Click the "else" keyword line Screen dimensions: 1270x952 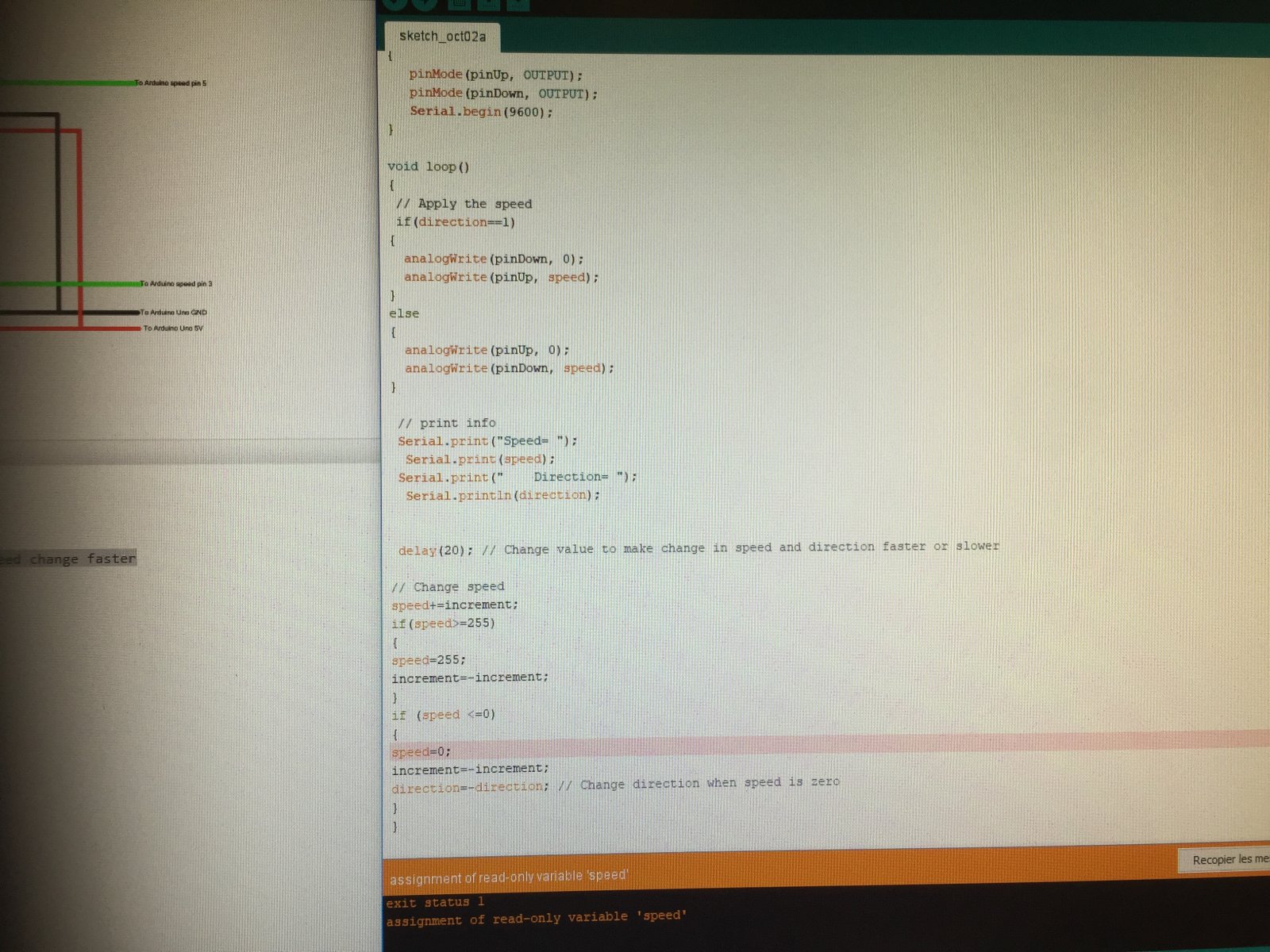[404, 313]
